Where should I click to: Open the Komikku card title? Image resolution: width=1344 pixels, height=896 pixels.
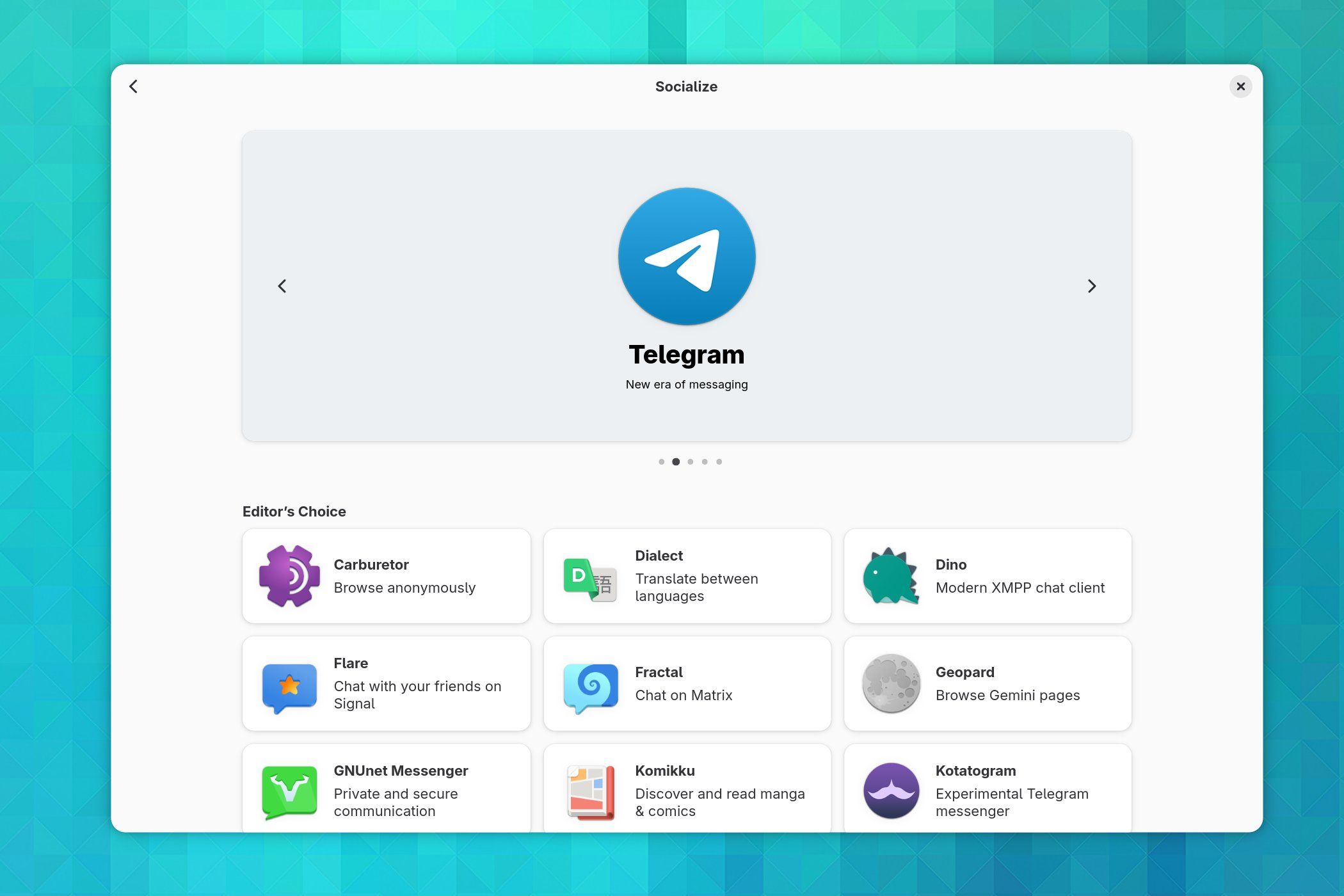point(664,771)
